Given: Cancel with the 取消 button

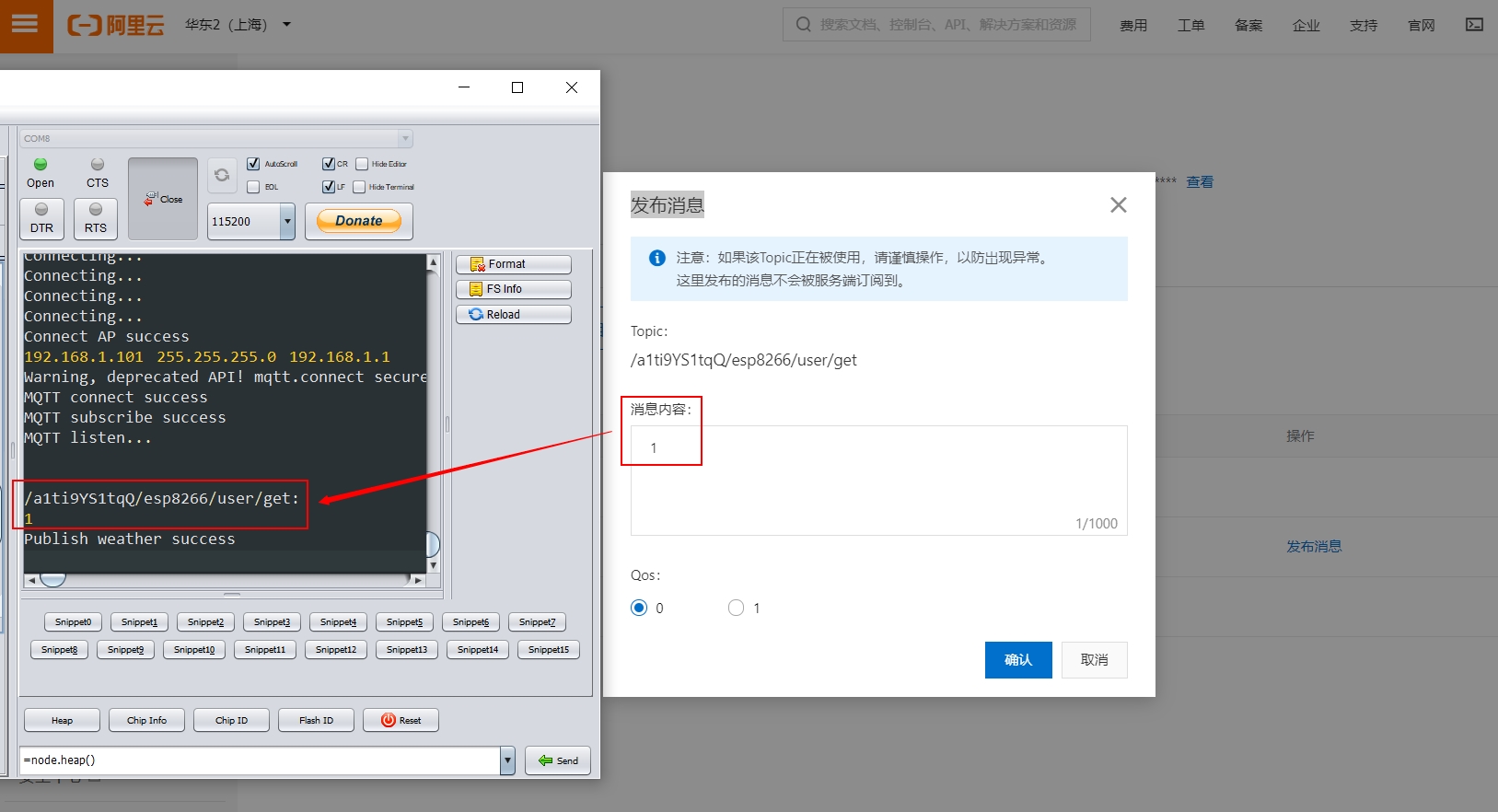Looking at the screenshot, I should tap(1095, 660).
